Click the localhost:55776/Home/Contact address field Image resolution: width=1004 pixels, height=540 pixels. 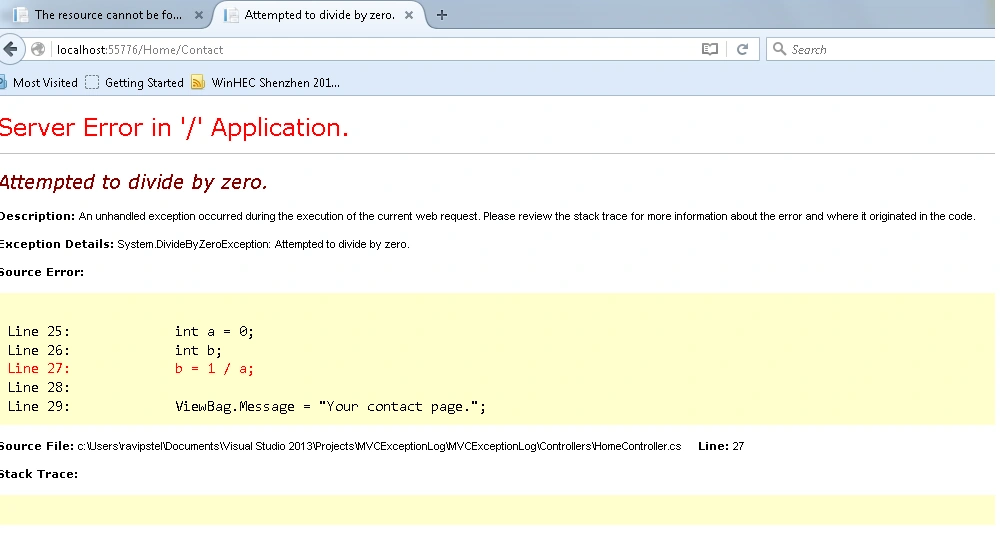point(378,49)
